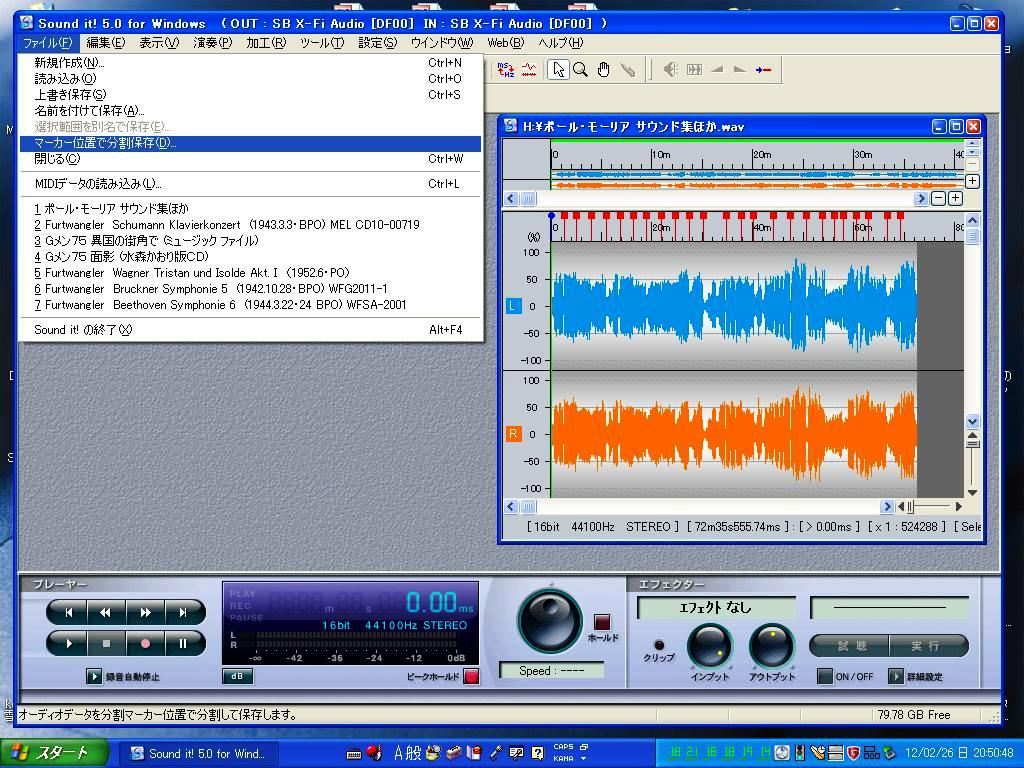Click the IME あ般 input mode indicator
Image resolution: width=1024 pixels, height=768 pixels.
(408, 754)
